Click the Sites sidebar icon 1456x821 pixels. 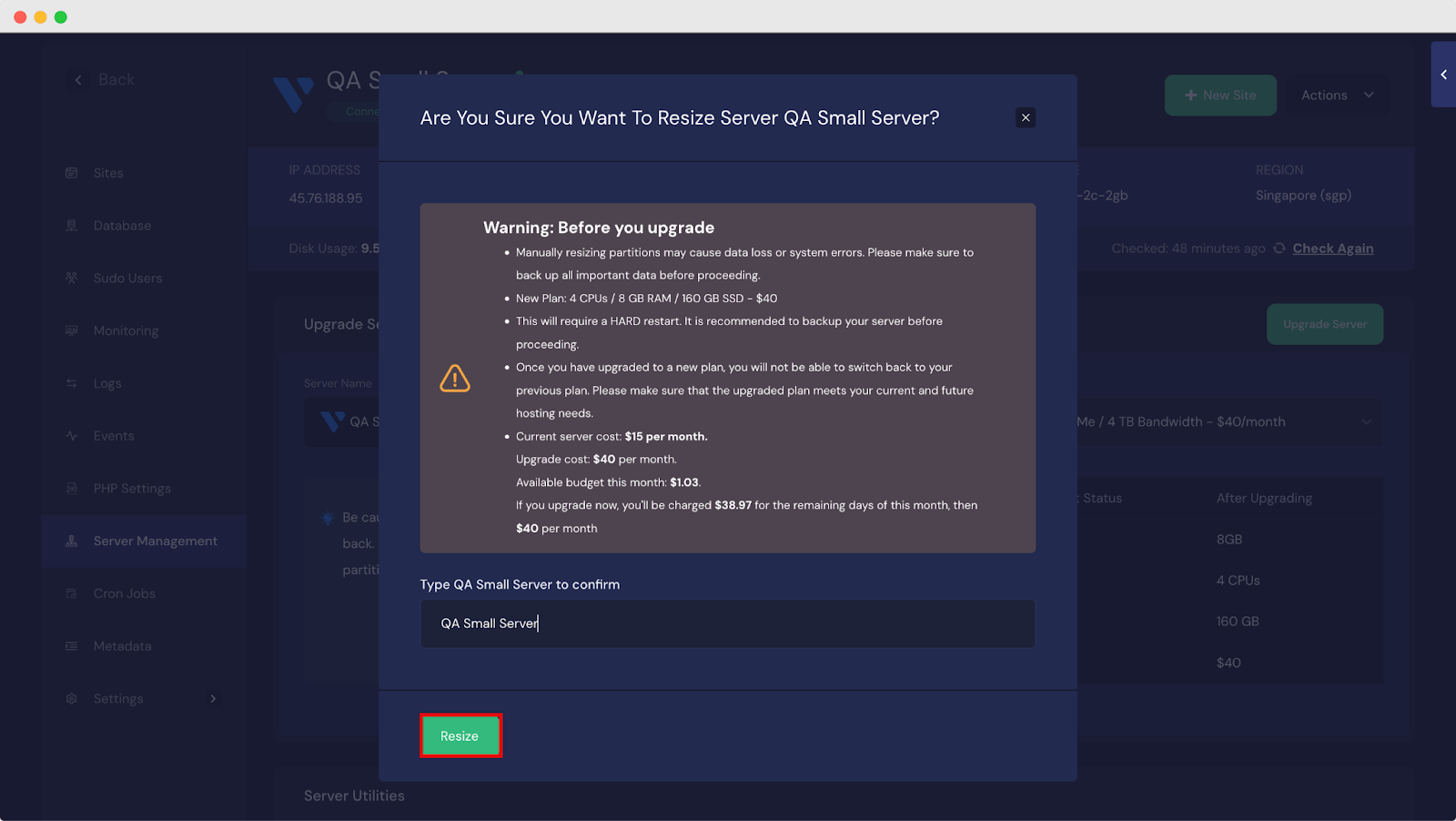pyautogui.click(x=72, y=173)
